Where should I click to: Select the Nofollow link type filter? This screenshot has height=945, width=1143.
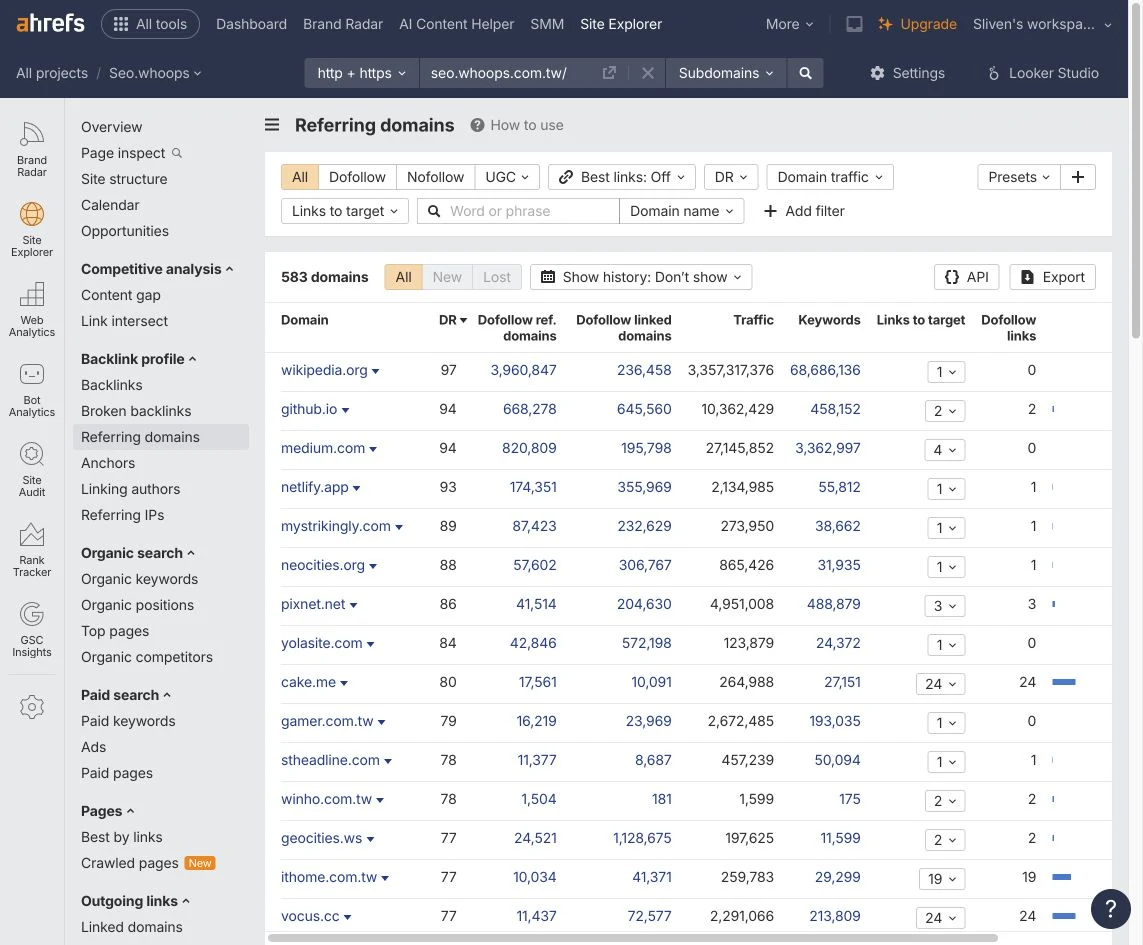pos(435,177)
